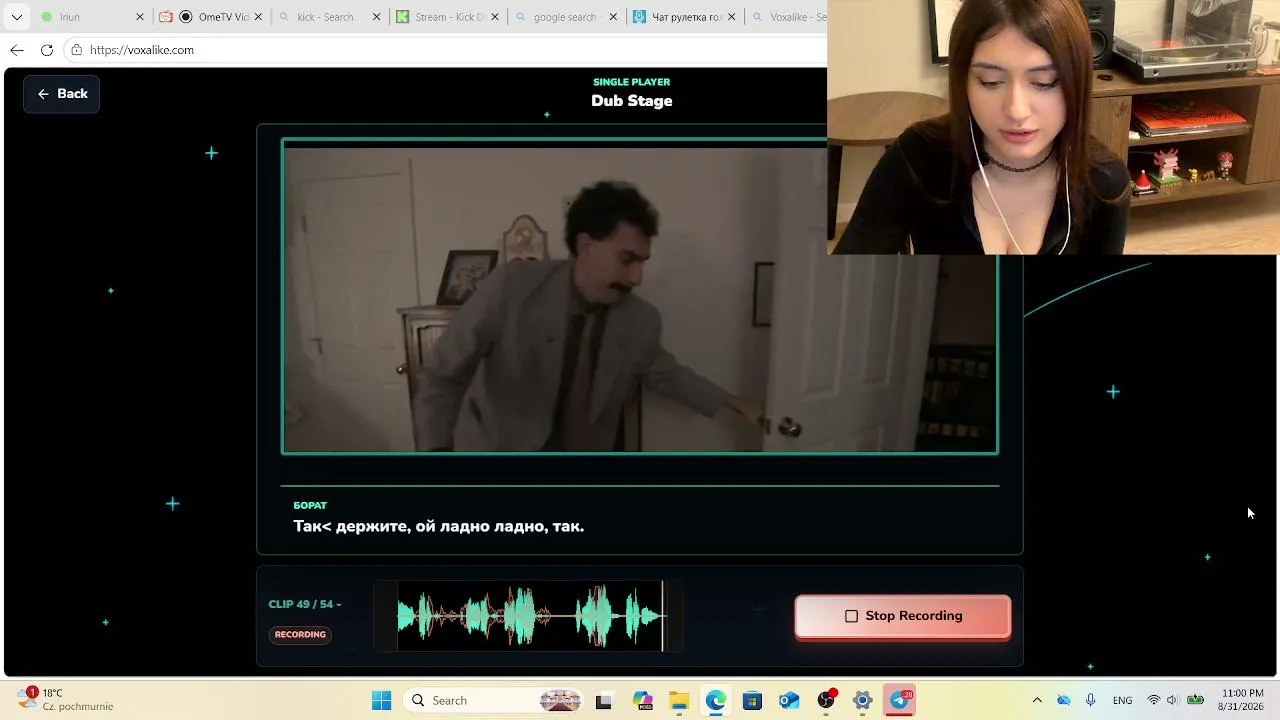Show hidden system tray icons

click(1037, 700)
